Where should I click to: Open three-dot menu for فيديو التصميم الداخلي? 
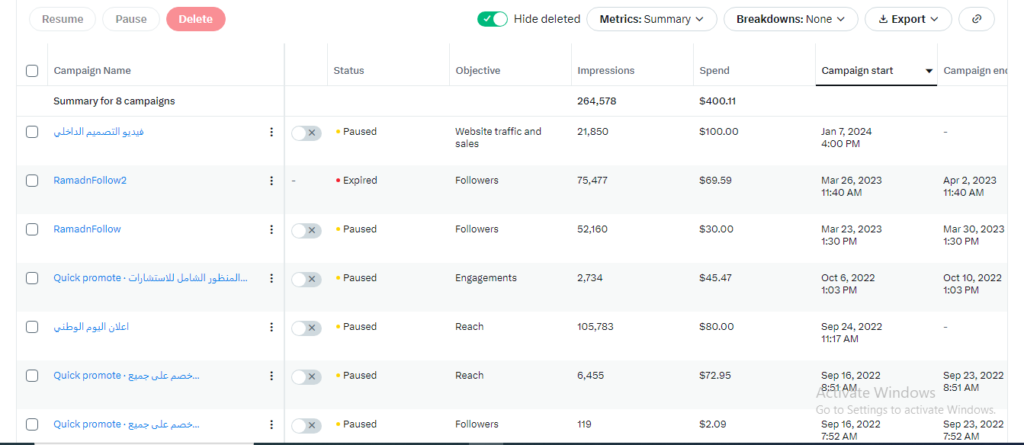[271, 132]
